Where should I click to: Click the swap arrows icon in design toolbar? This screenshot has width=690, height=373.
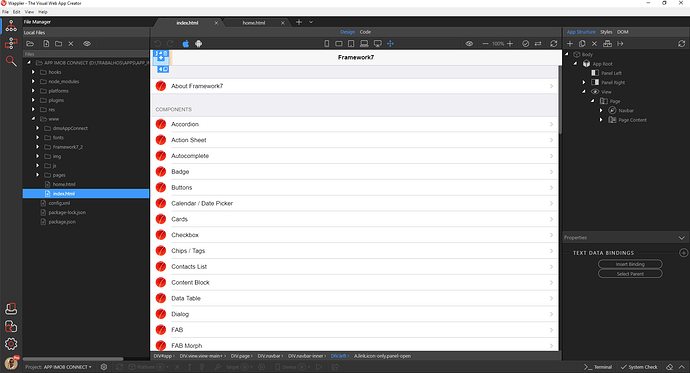(x=538, y=44)
